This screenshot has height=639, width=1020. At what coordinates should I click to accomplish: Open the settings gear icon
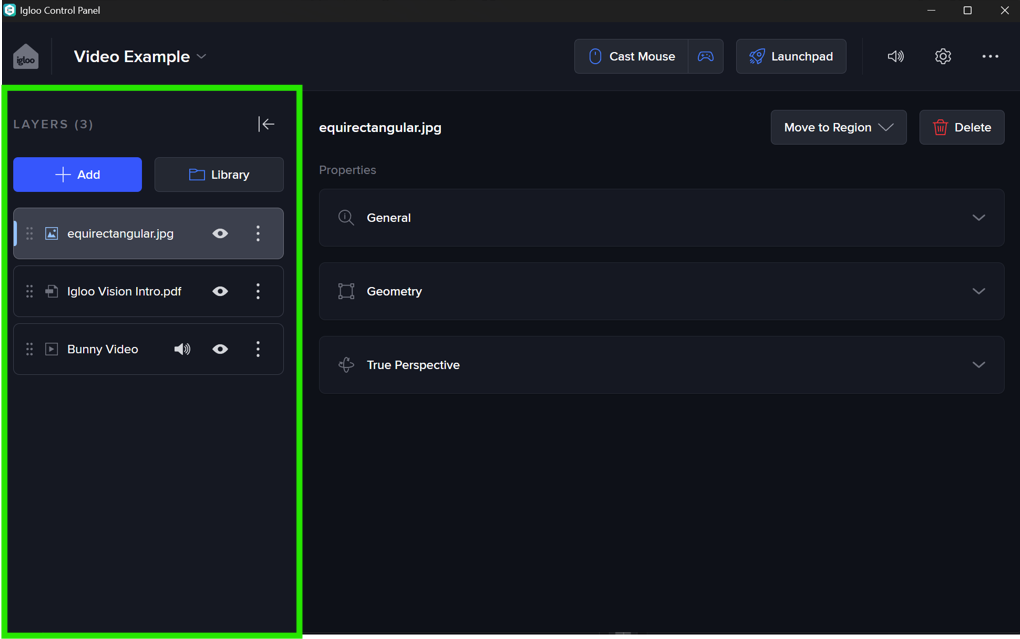943,57
